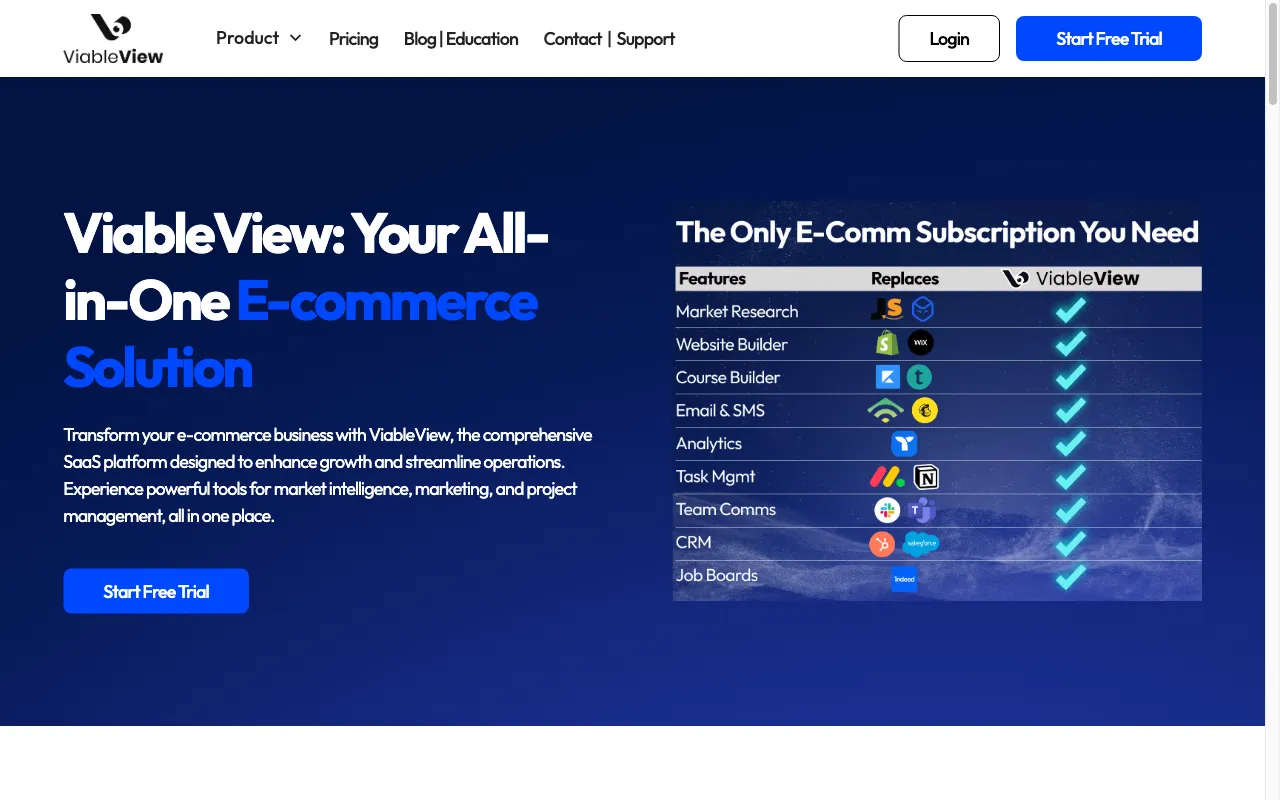Click the 'Market Research' feature label
Image resolution: width=1280 pixels, height=800 pixels.
click(x=737, y=311)
